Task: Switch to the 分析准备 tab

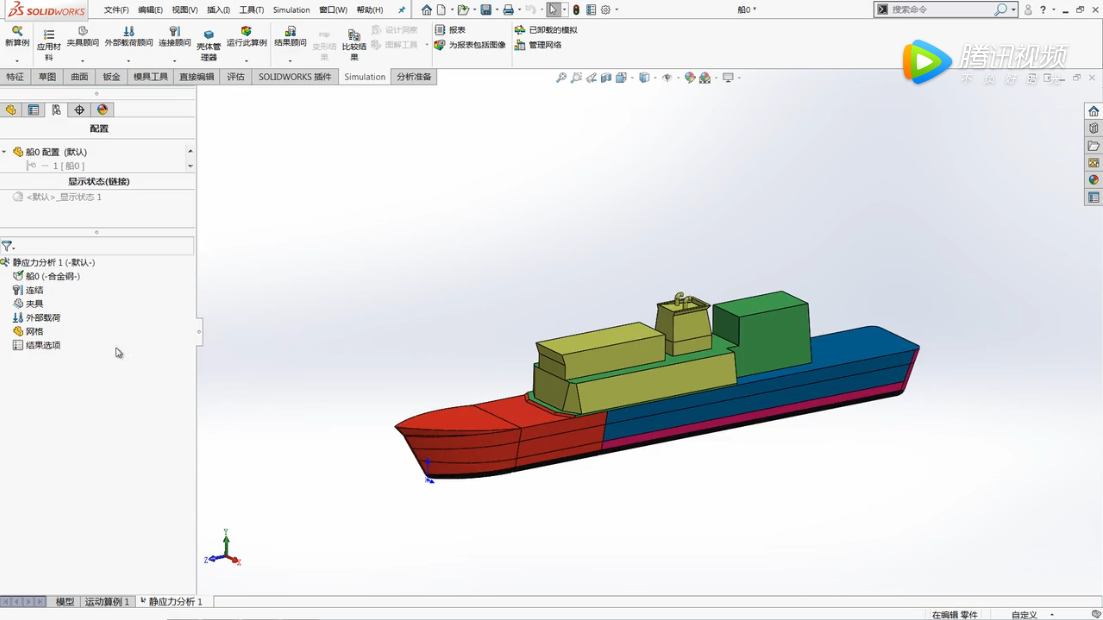Action: coord(414,77)
